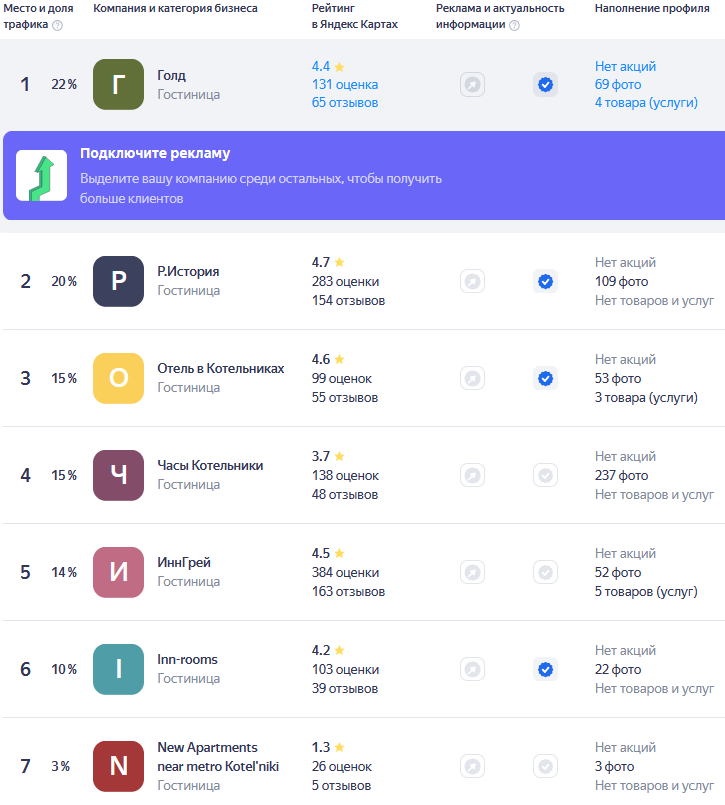Click the green 'Г' logo of Голд
725x805 pixels.
click(118, 84)
